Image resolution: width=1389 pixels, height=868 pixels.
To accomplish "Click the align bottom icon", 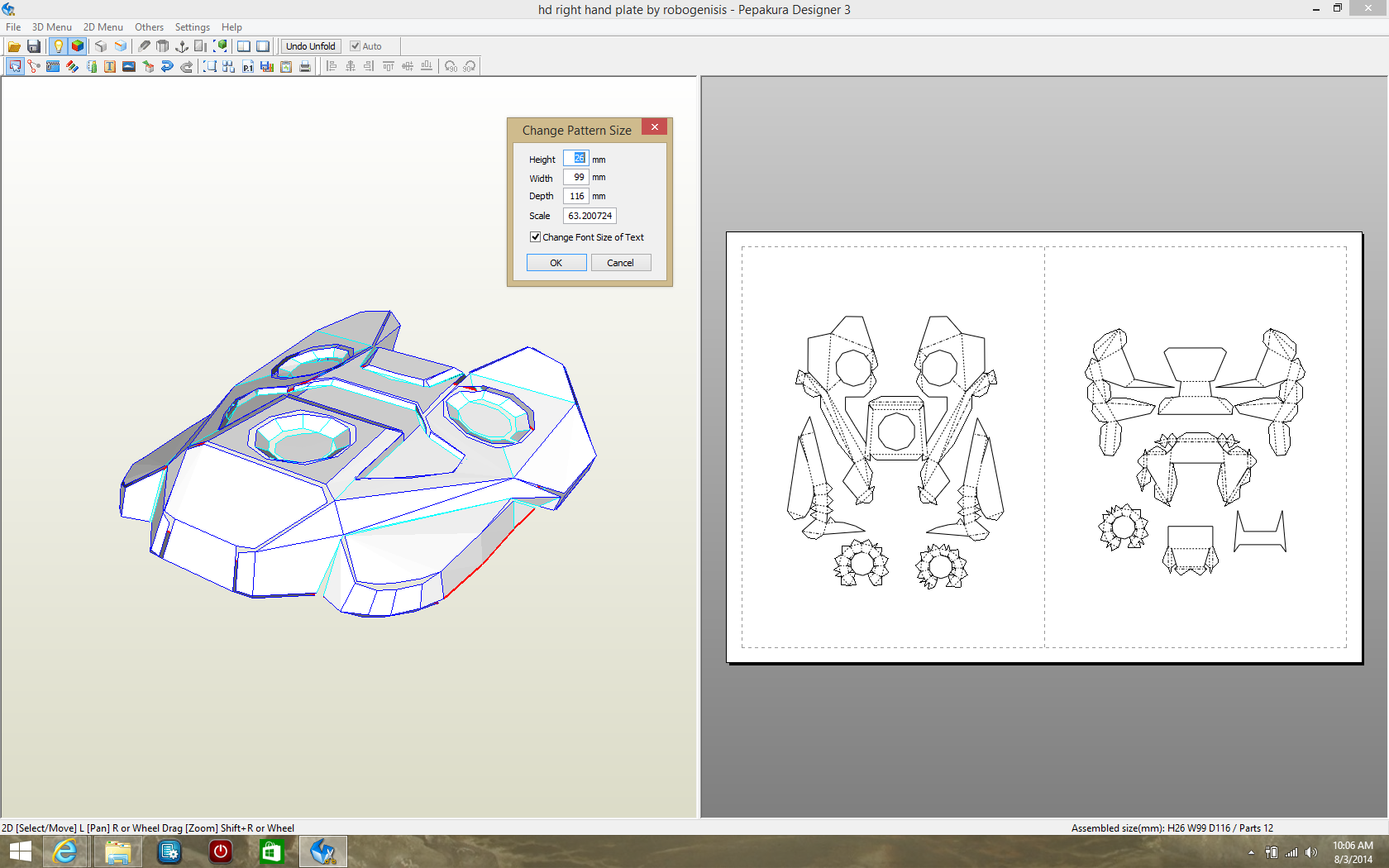I will (426, 66).
